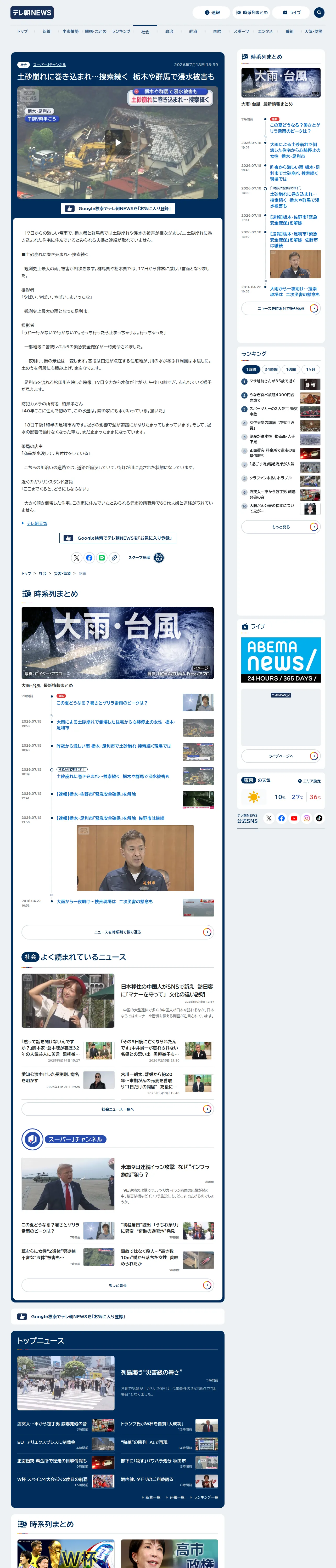Open 天気・防災 nav tab

click(x=313, y=32)
